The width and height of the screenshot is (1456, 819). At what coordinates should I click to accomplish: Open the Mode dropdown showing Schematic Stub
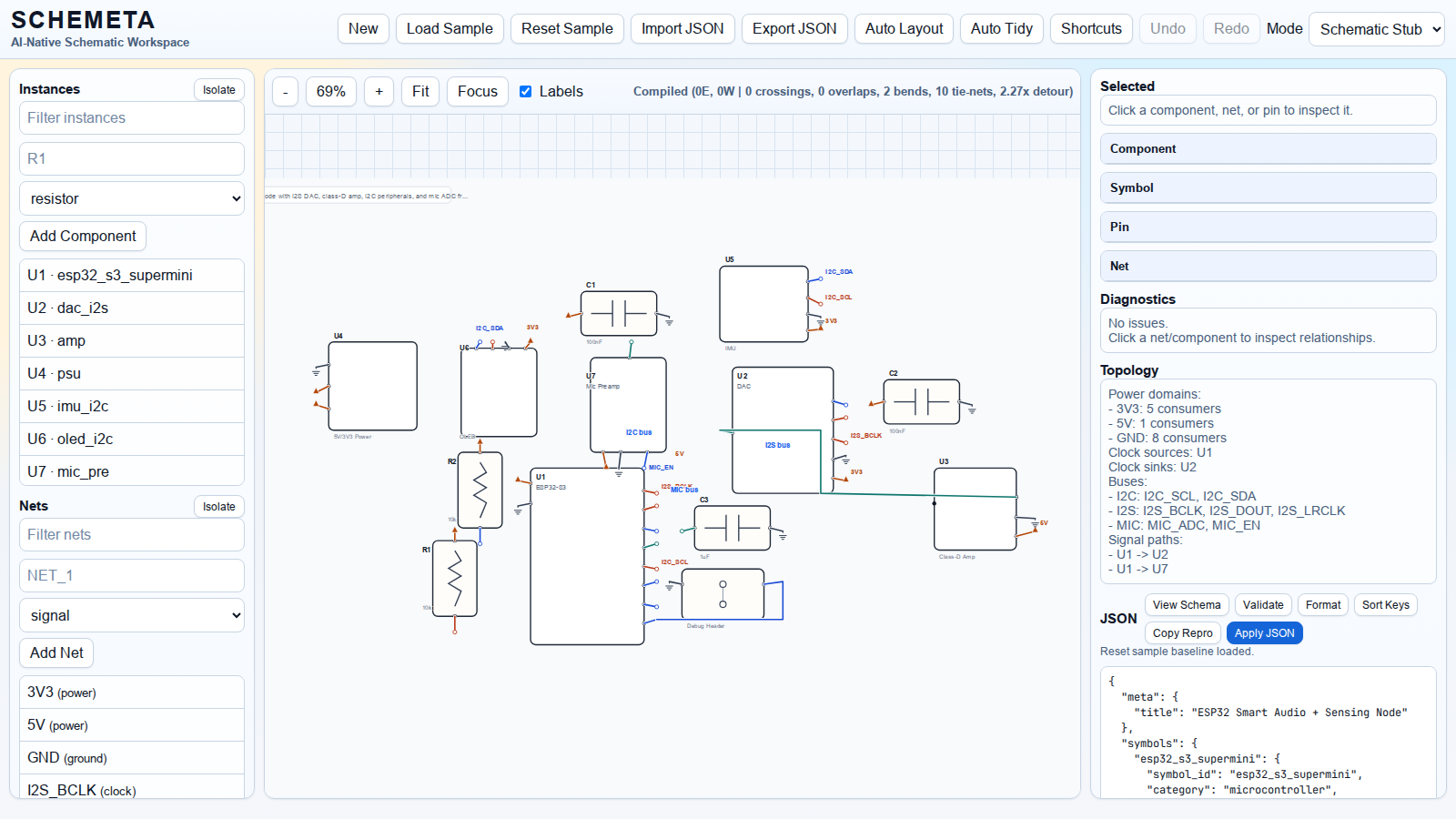point(1376,29)
